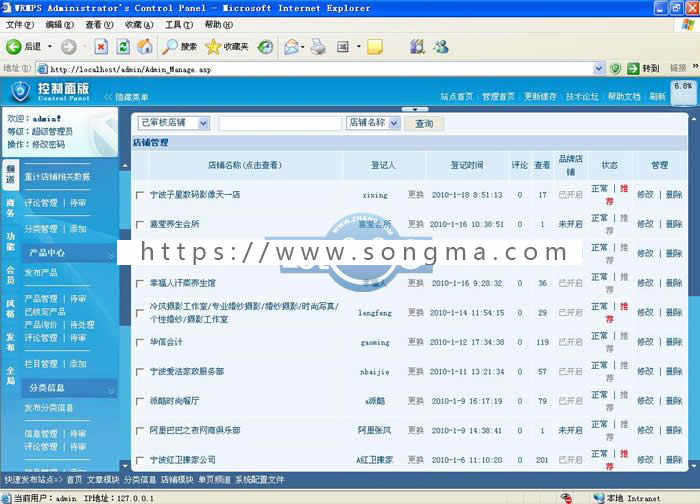
Task: Open the 编辑(E) menu
Action: pos(59,25)
